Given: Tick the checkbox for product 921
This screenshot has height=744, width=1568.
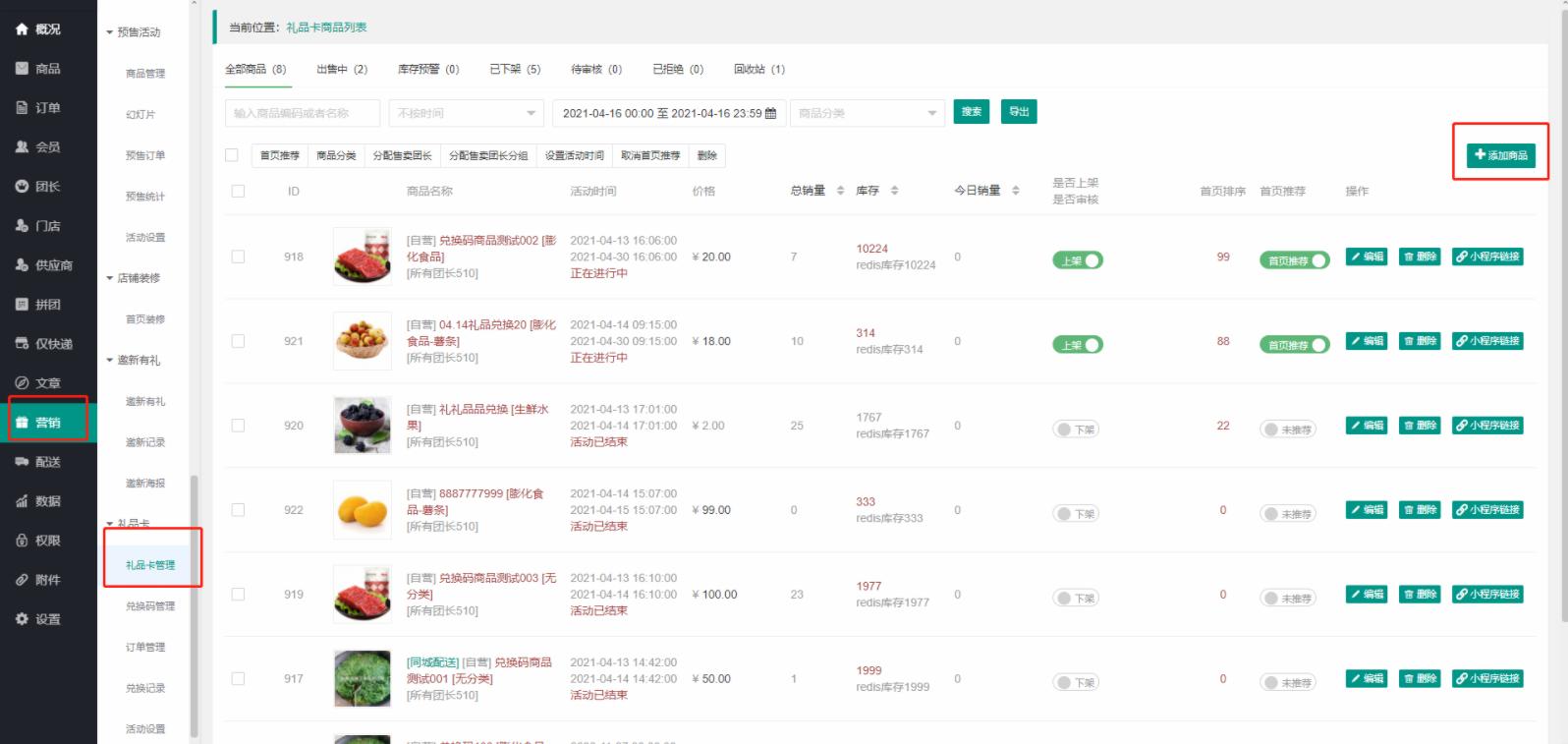Looking at the screenshot, I should 238,341.
